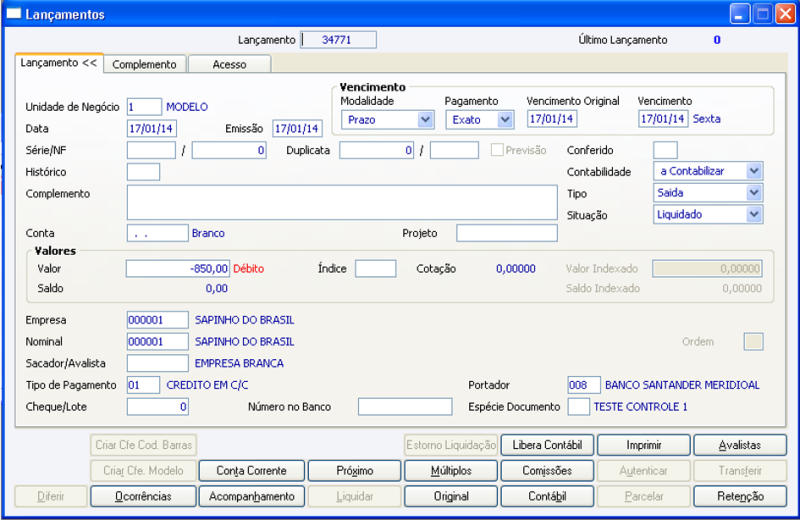This screenshot has height=520, width=800.
Task: Click the Ocorrências button
Action: coord(143,496)
